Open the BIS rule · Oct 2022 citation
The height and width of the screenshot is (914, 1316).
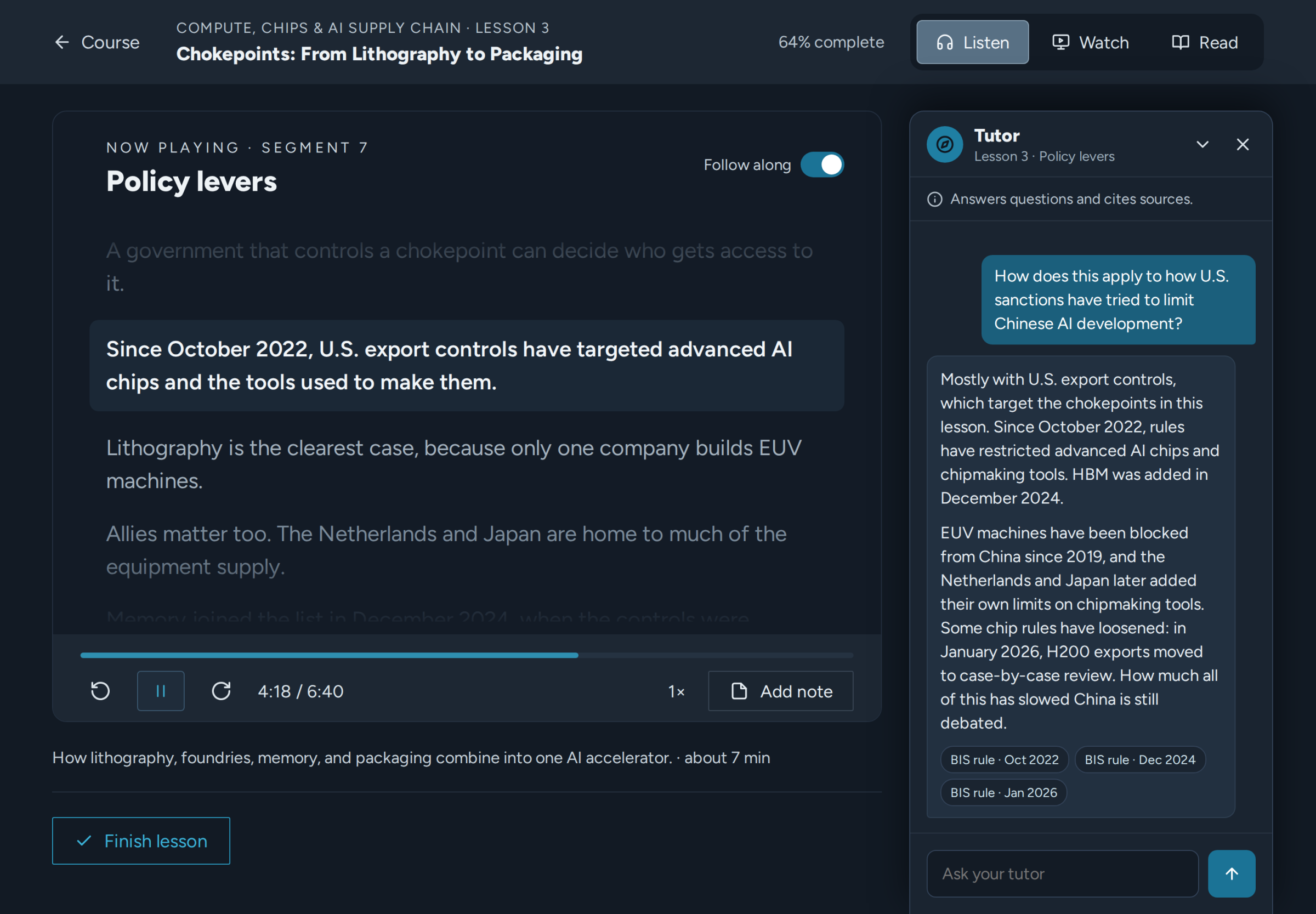click(x=1004, y=759)
